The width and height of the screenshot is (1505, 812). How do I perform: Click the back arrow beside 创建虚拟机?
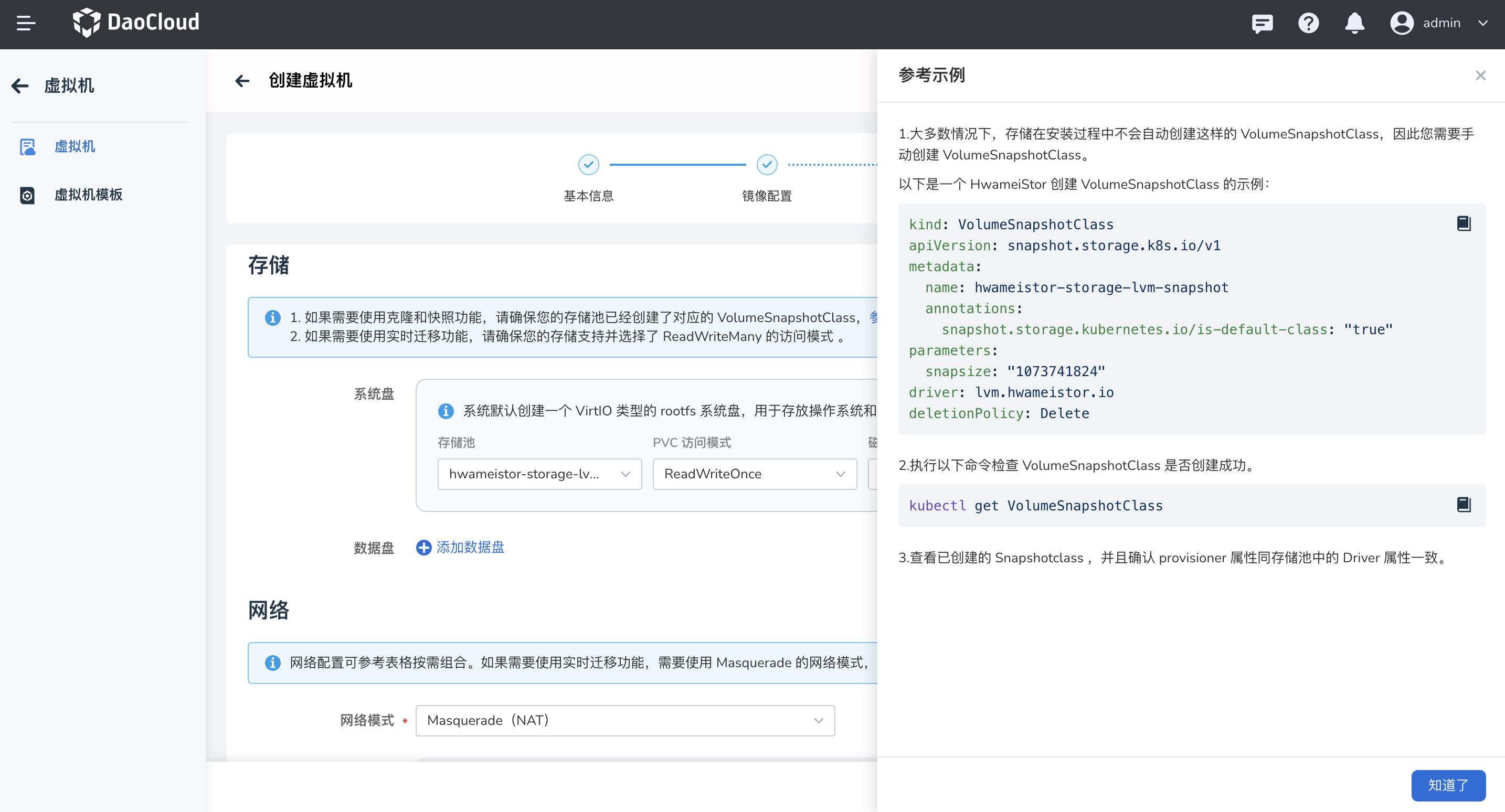click(242, 81)
